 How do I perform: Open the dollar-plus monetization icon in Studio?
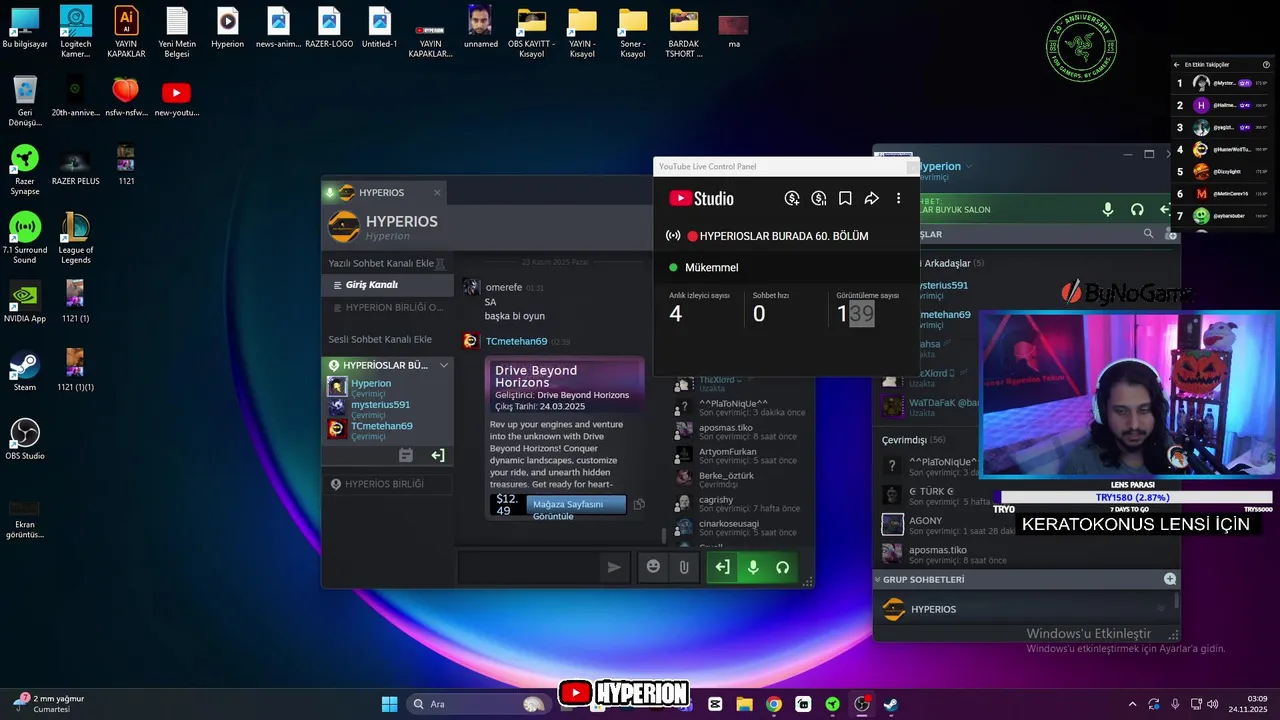(792, 198)
